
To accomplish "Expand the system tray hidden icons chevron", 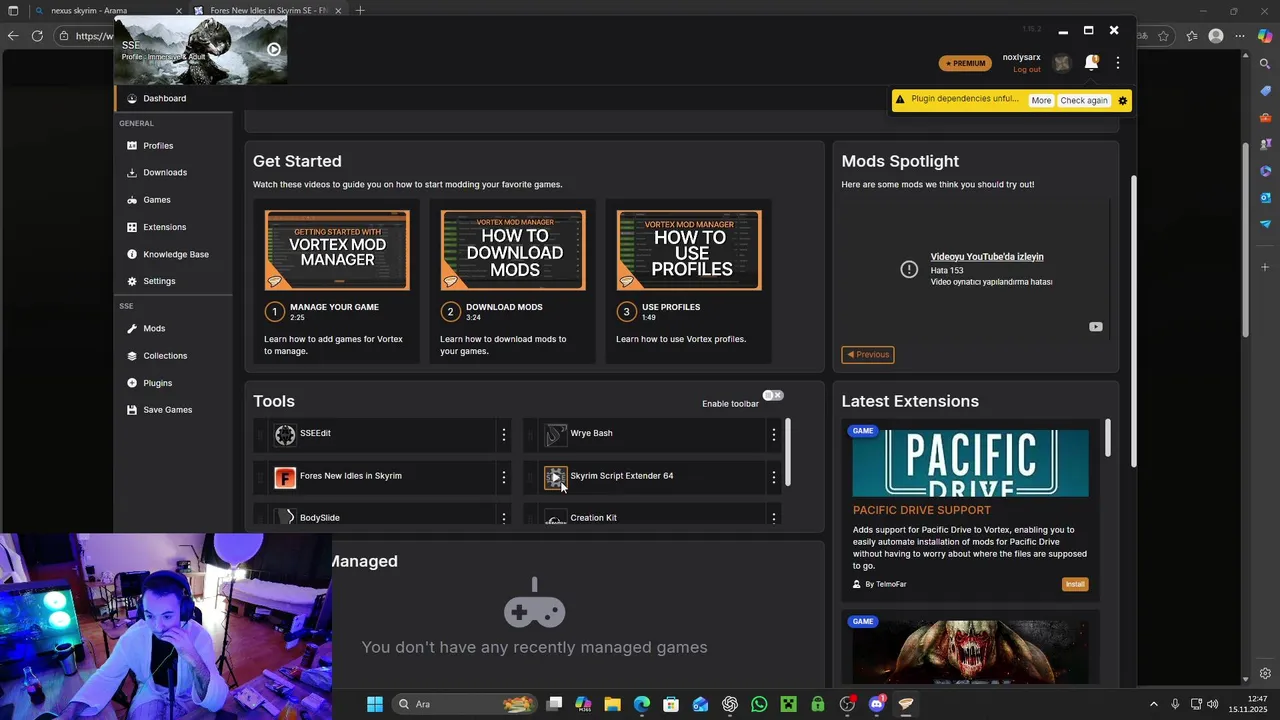I will click(x=1153, y=704).
